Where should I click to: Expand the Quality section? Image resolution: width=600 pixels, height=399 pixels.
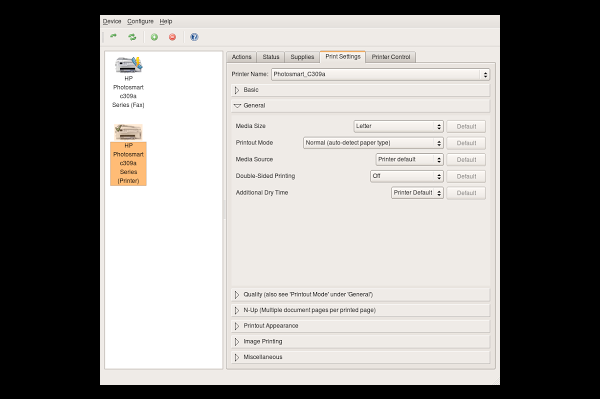point(360,295)
